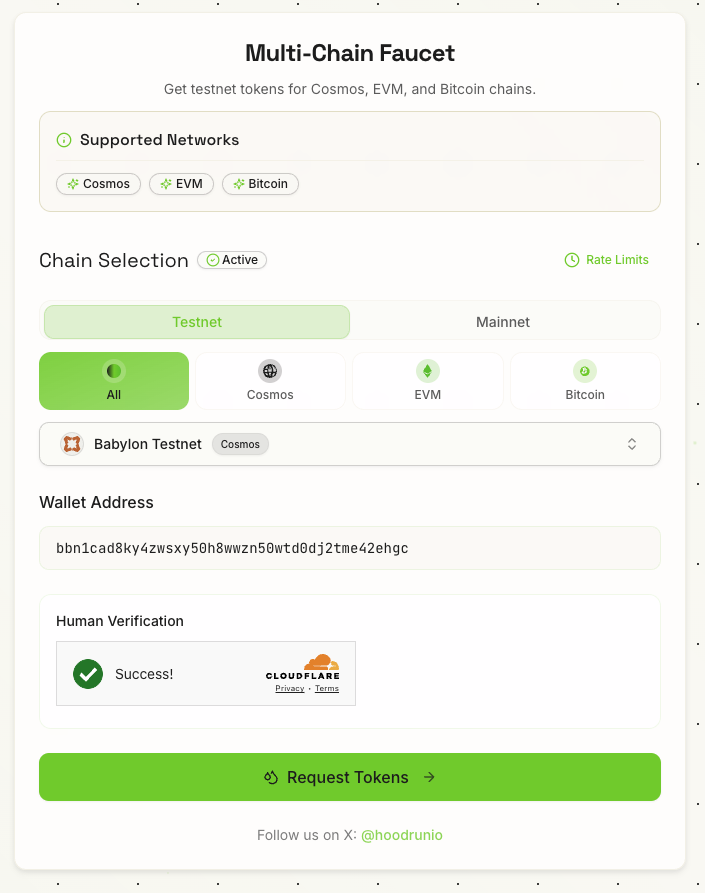This screenshot has height=893, width=705.
Task: Open Cloudflare Privacy link
Action: (x=290, y=689)
